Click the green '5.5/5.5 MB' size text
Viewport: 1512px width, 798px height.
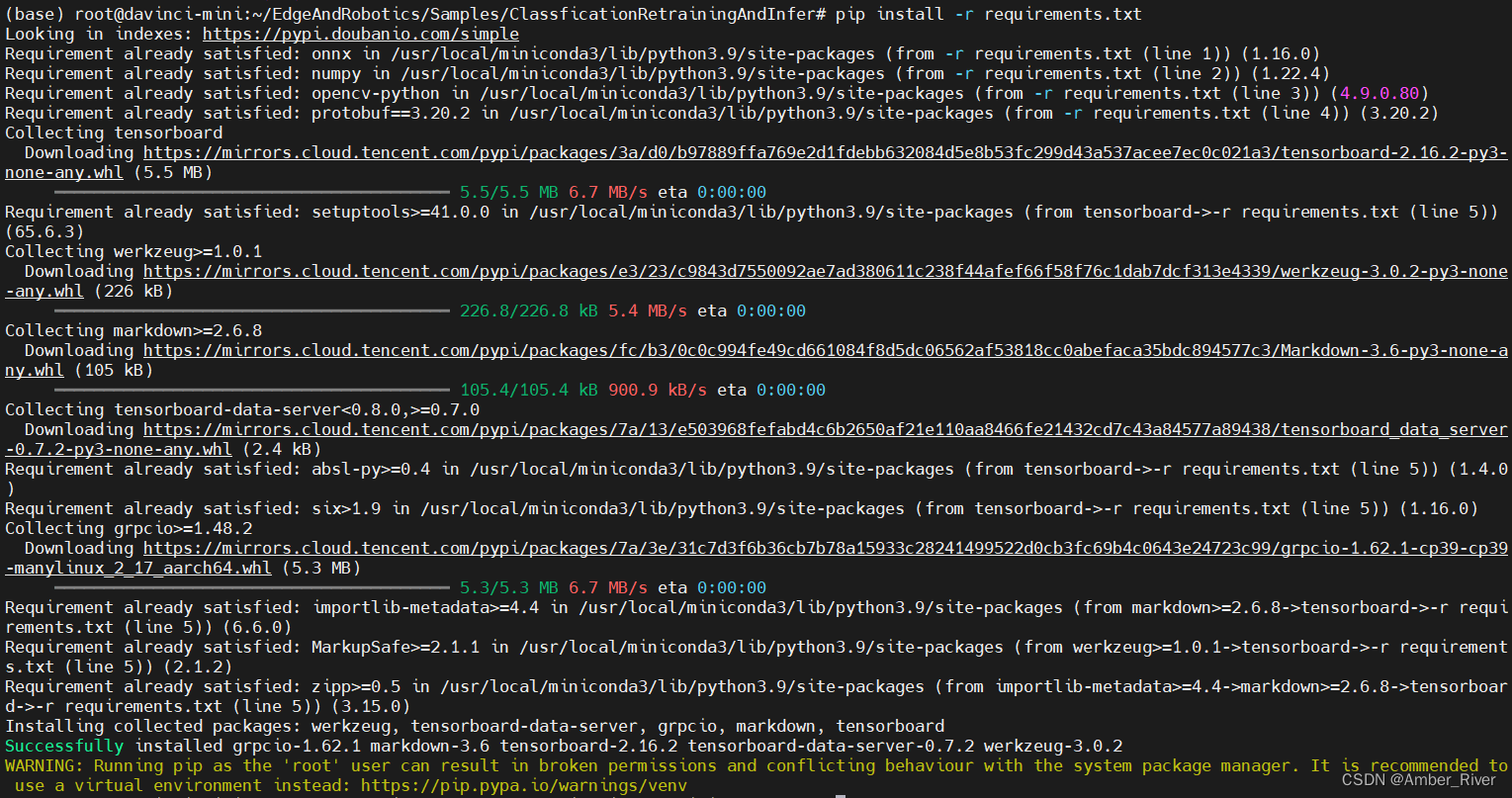(x=509, y=192)
